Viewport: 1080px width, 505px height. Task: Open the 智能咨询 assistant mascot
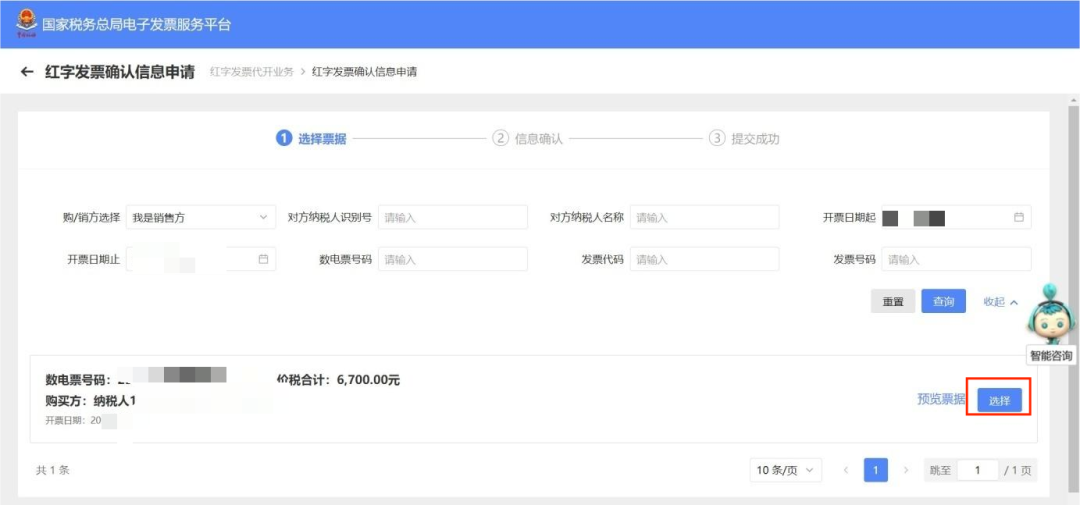[1050, 315]
